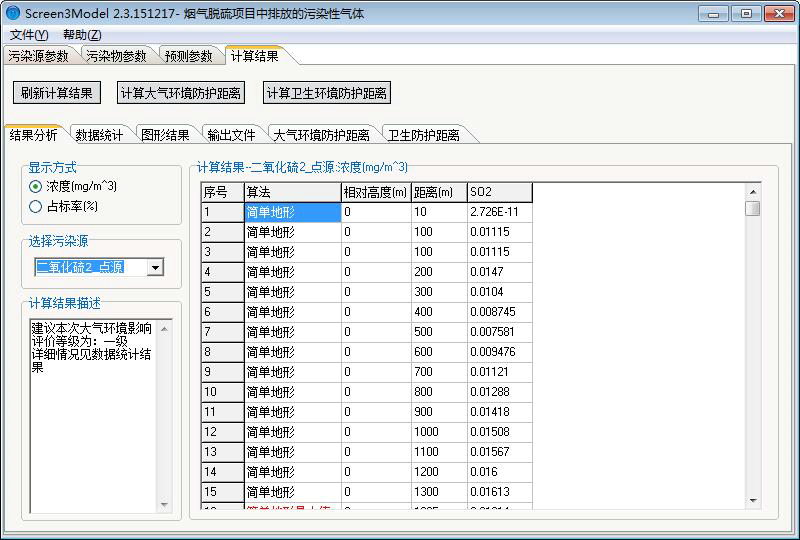800x540 pixels.
Task: Click the SO2 value 0.008745
Action: [500, 312]
